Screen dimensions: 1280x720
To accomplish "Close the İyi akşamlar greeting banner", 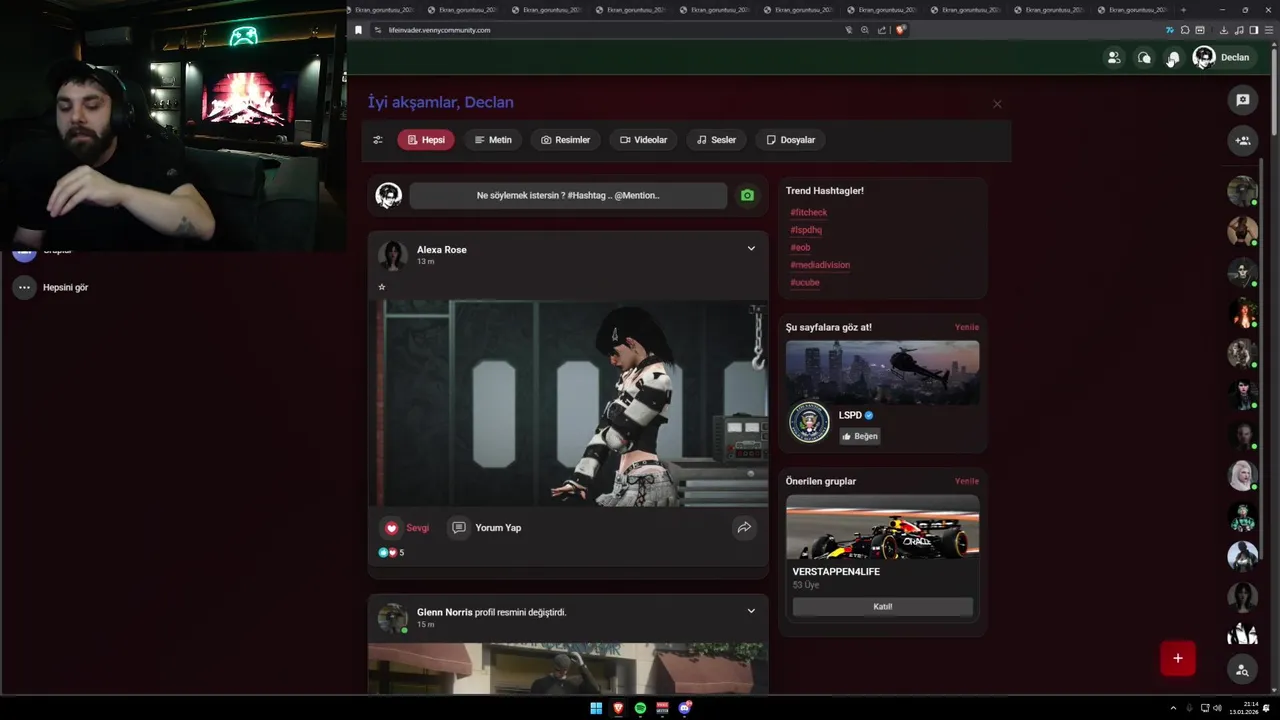I will point(997,104).
